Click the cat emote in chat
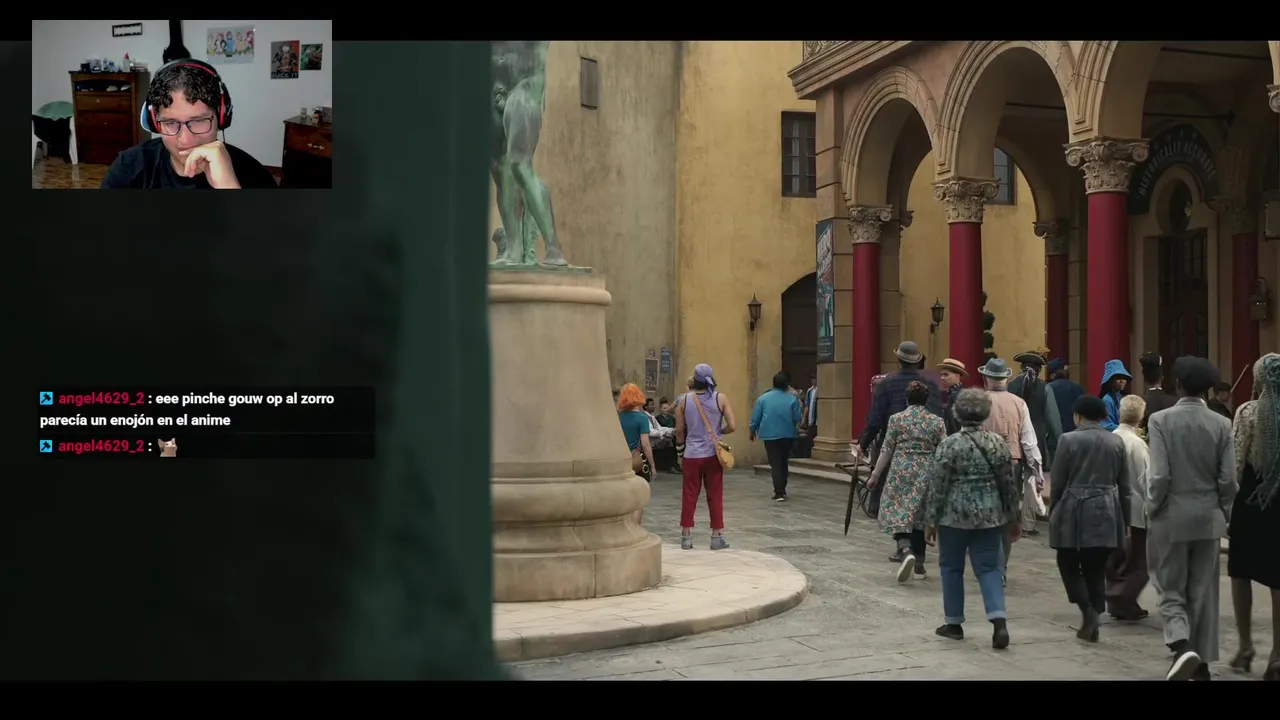 click(168, 447)
